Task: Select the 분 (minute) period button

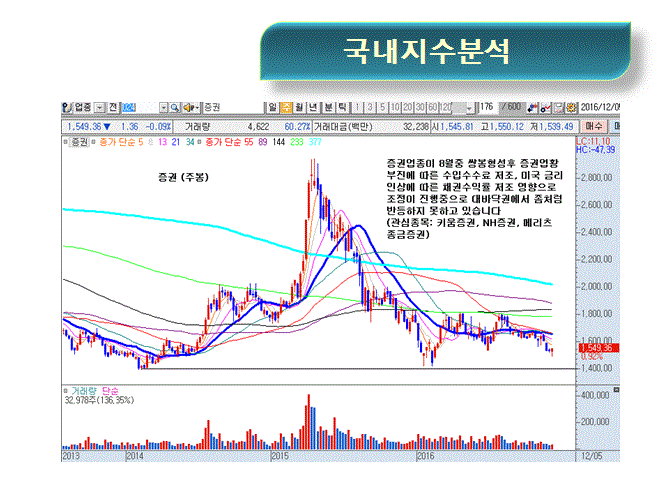Action: 328,107
